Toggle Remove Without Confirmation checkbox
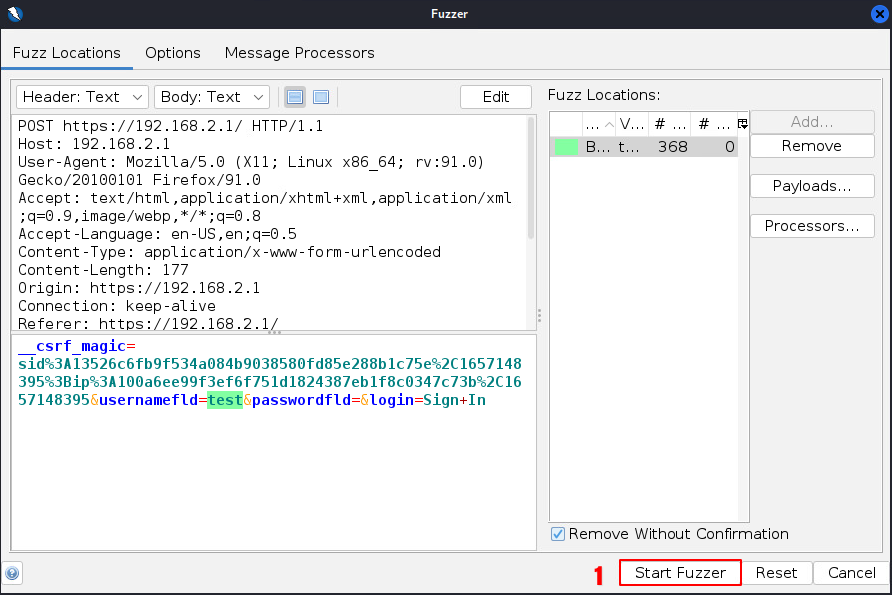This screenshot has height=595, width=892. pyautogui.click(x=558, y=534)
